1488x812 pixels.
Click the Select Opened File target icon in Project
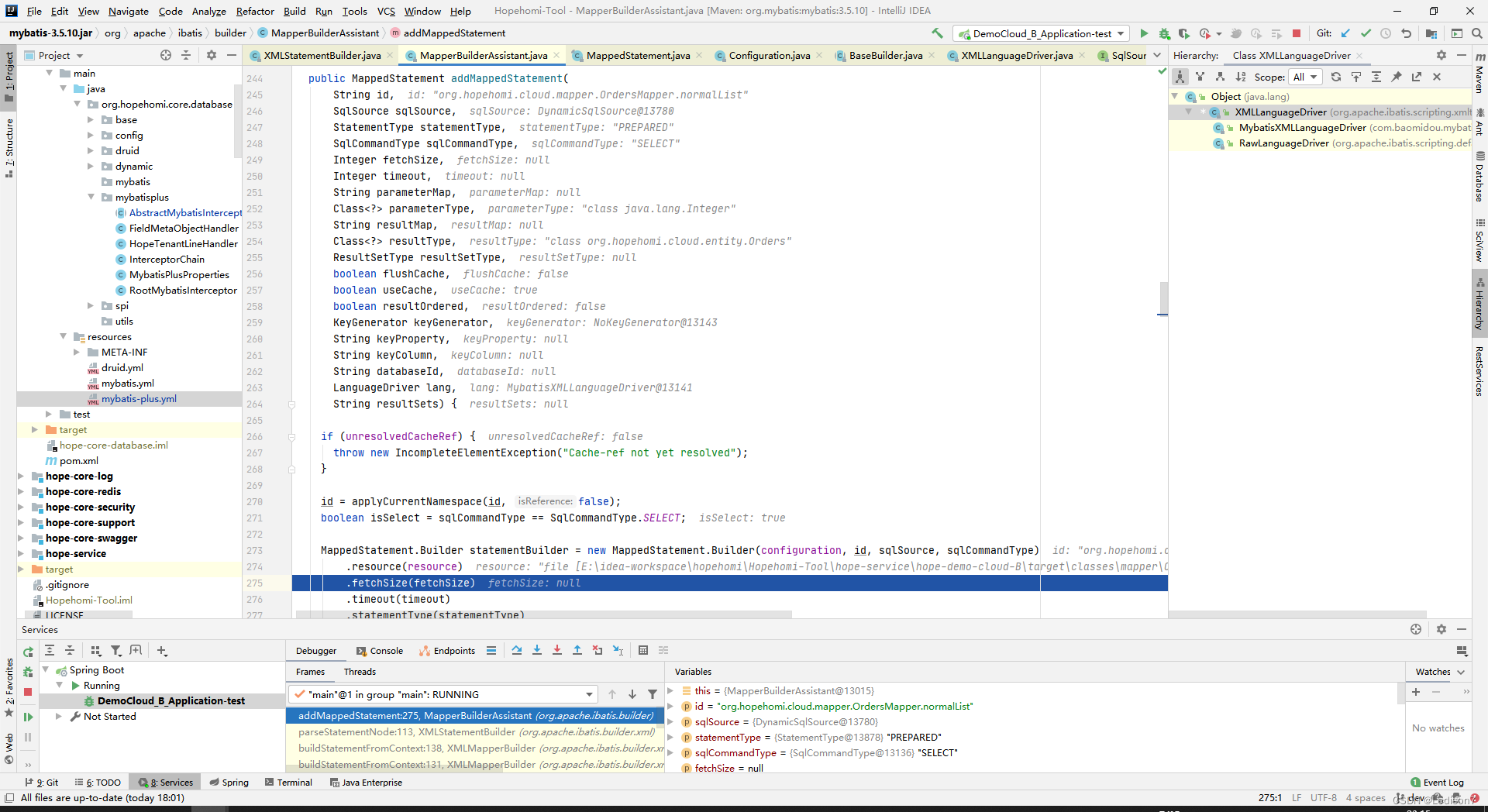point(166,55)
